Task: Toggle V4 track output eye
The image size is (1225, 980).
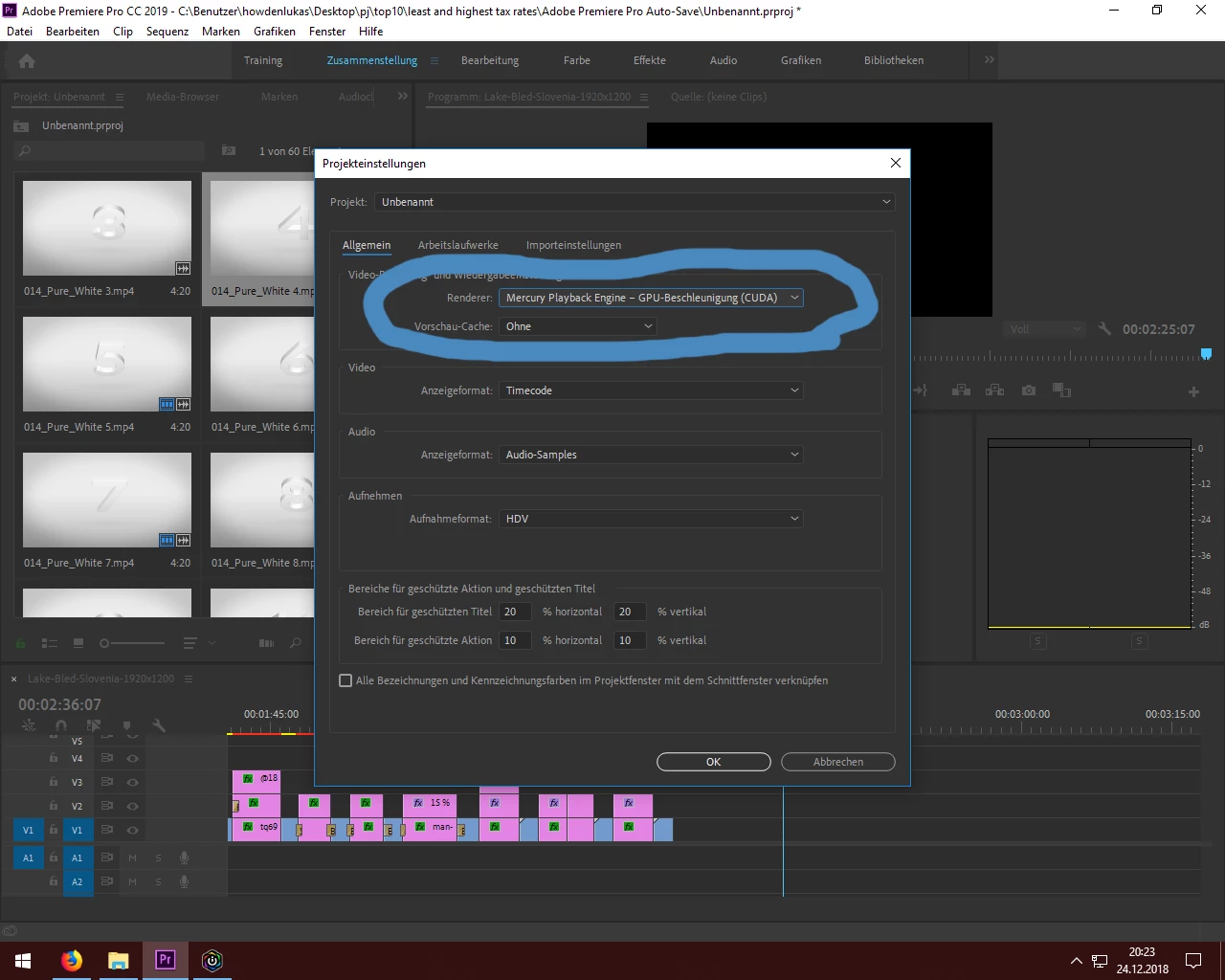Action: 133,758
